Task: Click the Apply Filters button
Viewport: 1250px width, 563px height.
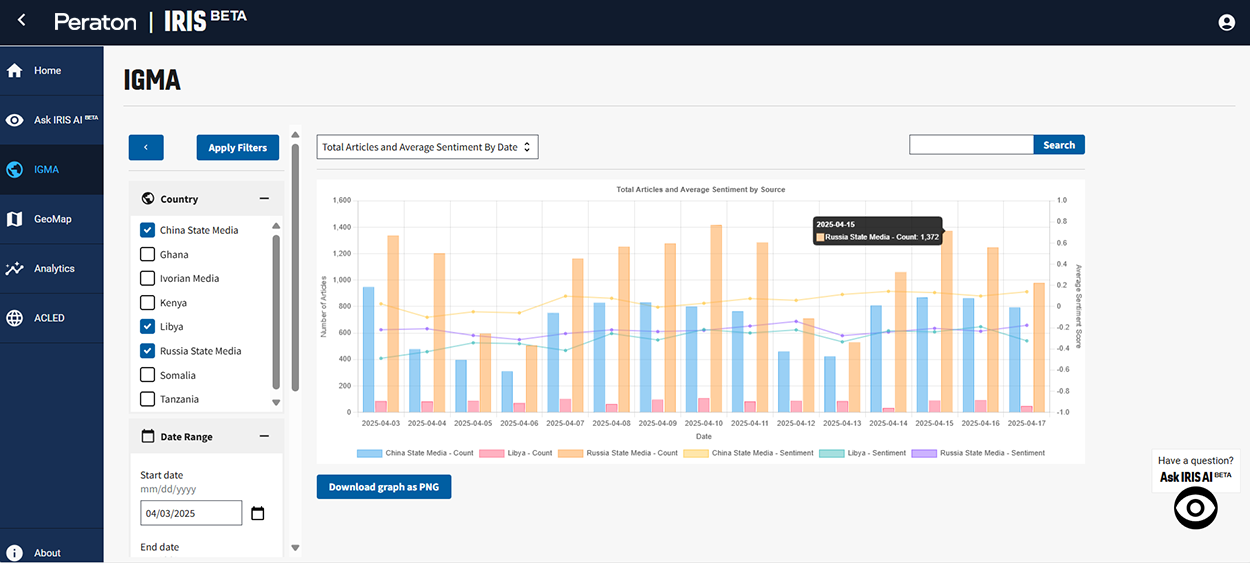Action: point(237,148)
